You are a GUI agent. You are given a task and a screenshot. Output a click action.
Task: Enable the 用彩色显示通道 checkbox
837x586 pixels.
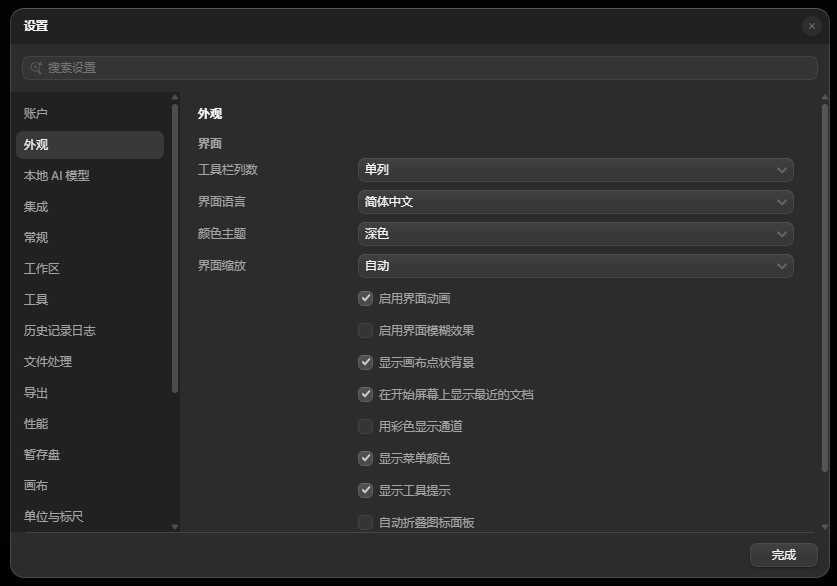(365, 426)
